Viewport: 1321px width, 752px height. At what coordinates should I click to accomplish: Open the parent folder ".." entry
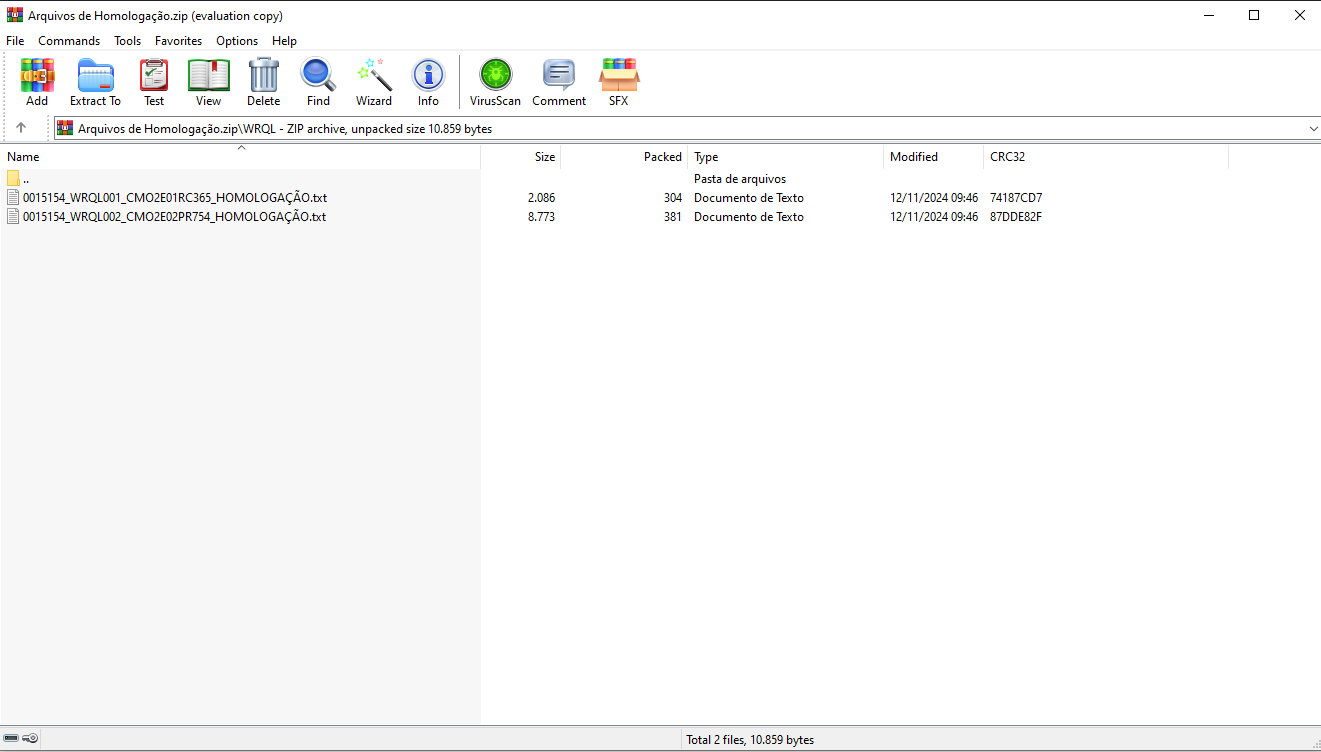26,179
